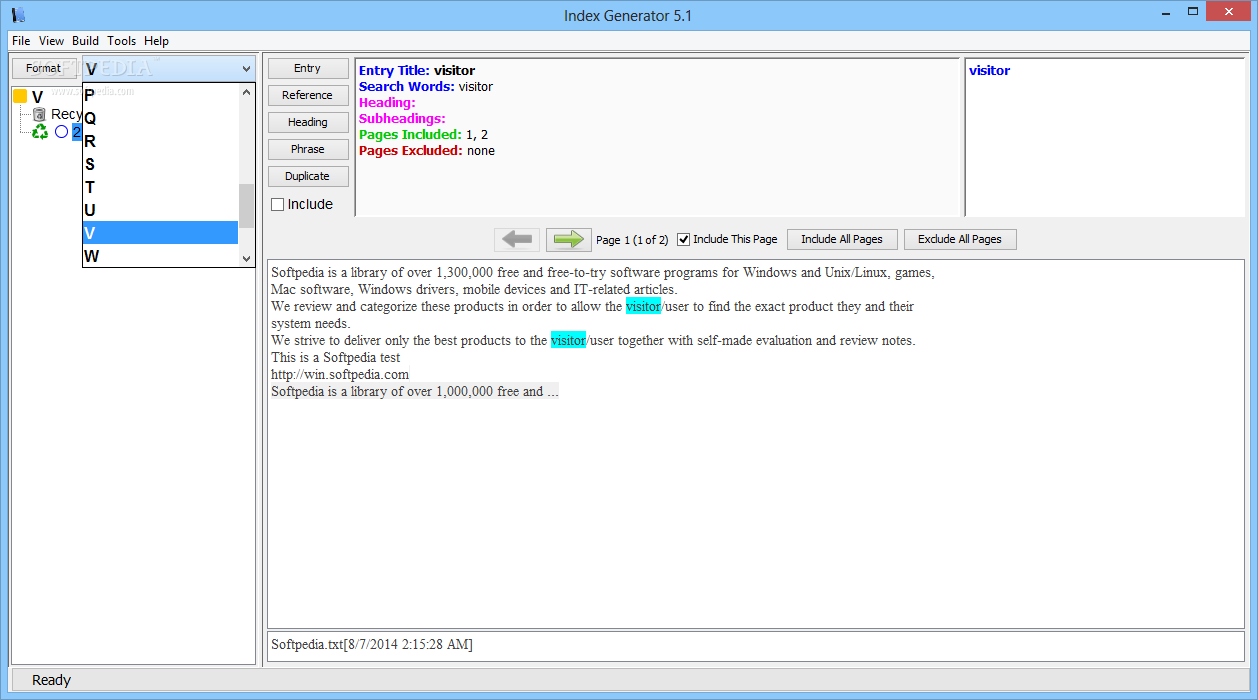The image size is (1258, 700).
Task: Click 'Search Words: visitor' line
Action: [426, 86]
